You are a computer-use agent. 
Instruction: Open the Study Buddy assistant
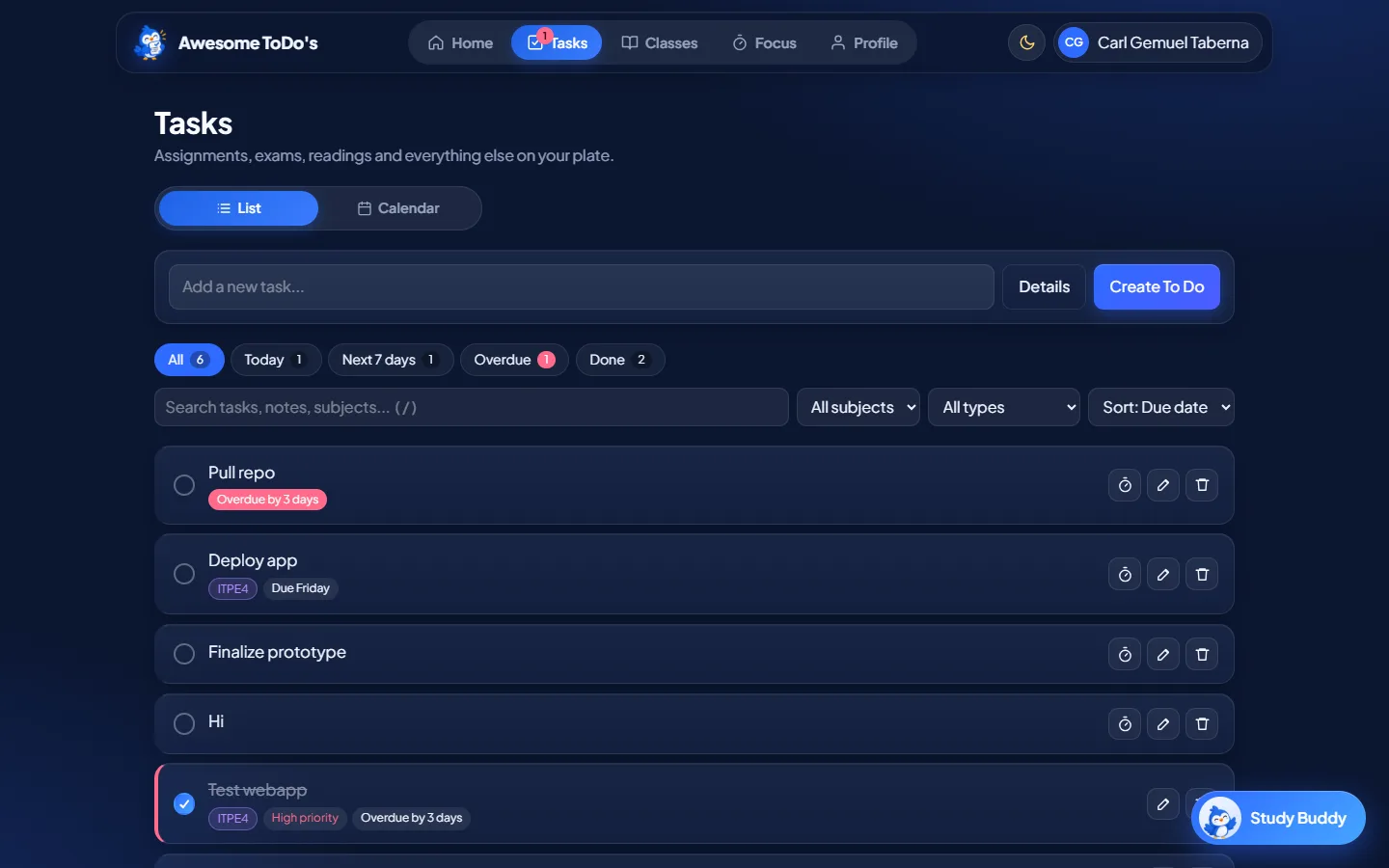click(x=1278, y=818)
